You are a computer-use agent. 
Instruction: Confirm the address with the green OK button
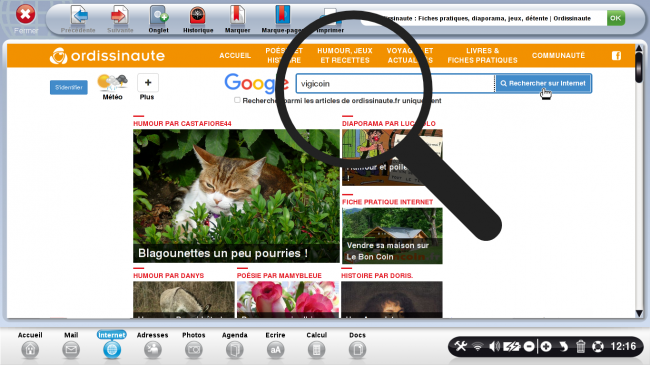point(616,18)
